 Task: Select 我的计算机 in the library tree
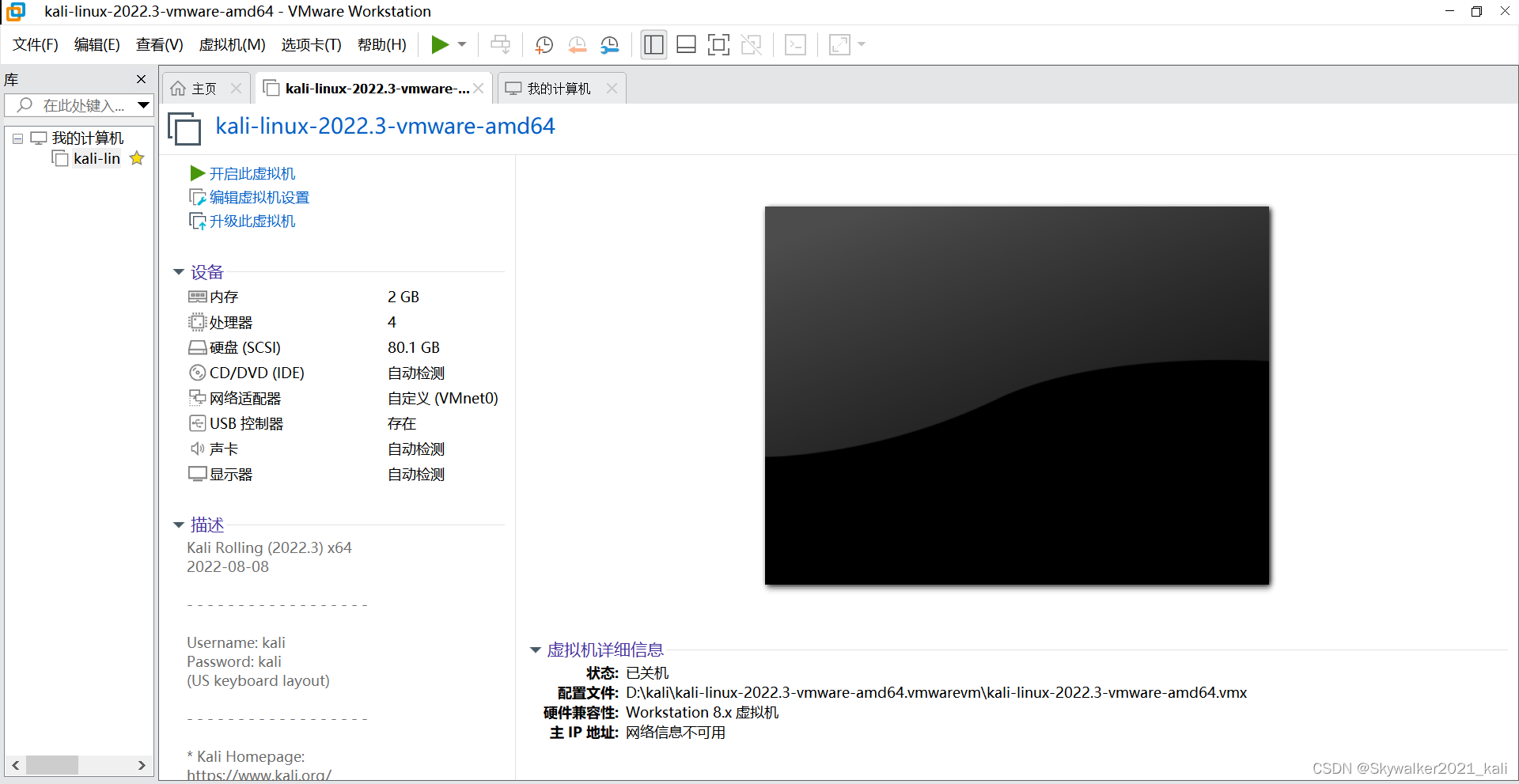[88, 138]
